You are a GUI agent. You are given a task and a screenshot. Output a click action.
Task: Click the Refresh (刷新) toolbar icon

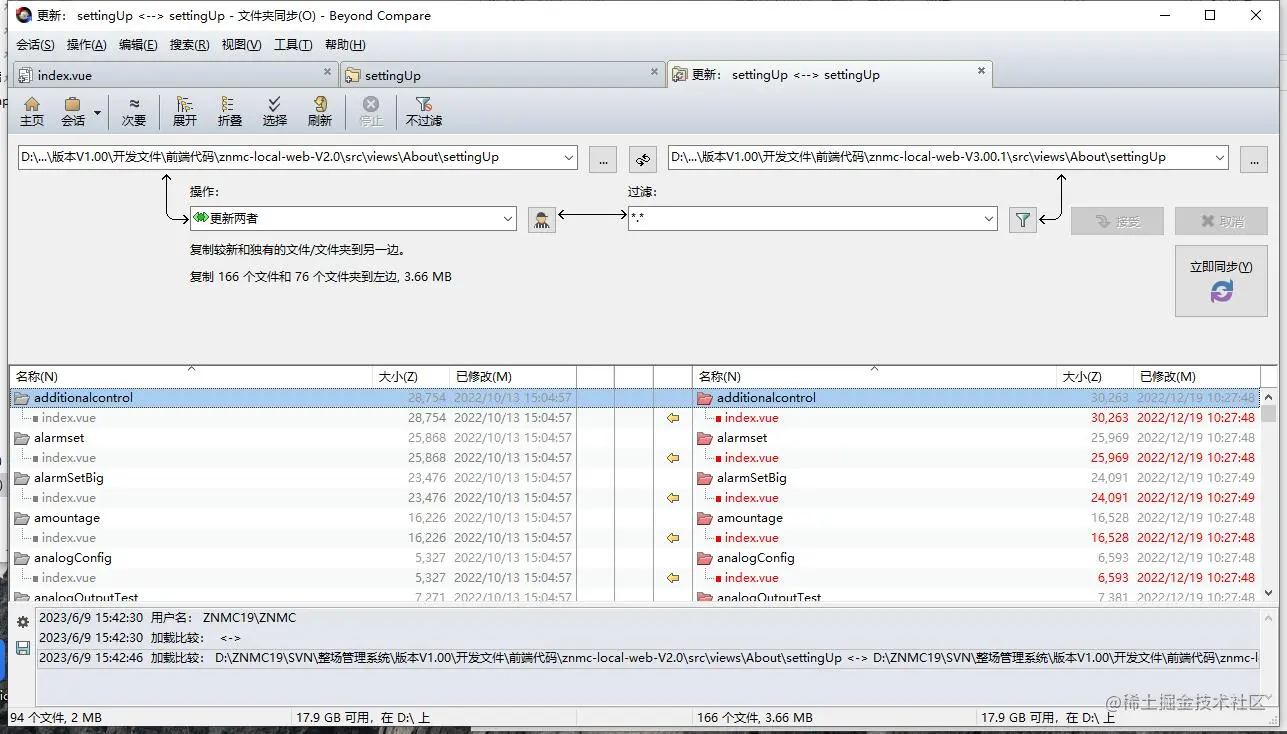click(320, 111)
